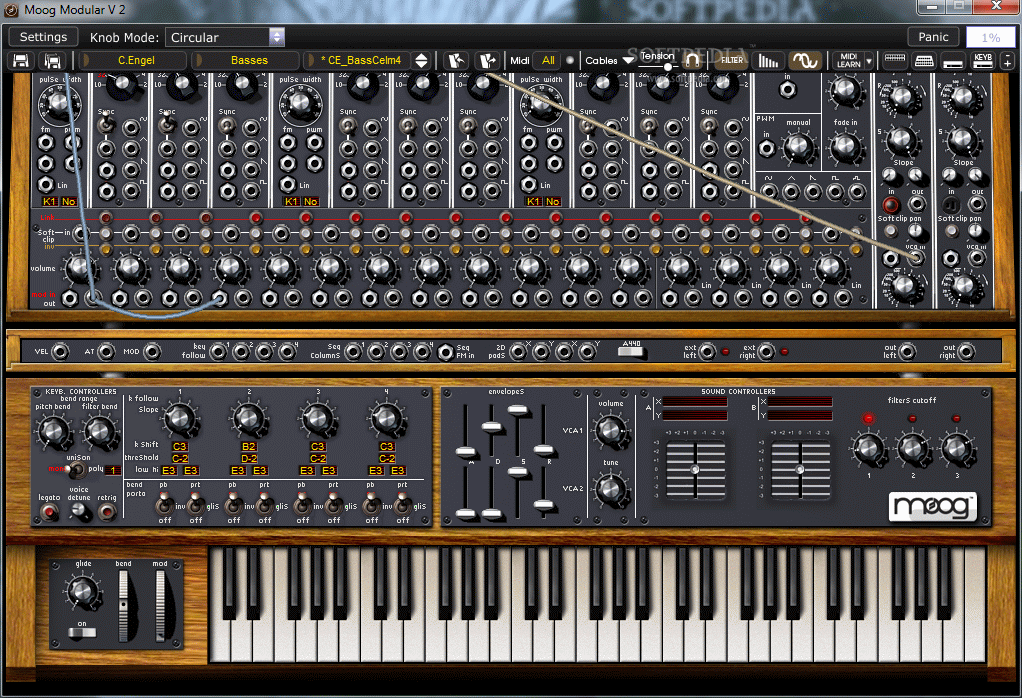Image resolution: width=1022 pixels, height=698 pixels.
Task: Flip the glide on switch
Action: tap(82, 632)
